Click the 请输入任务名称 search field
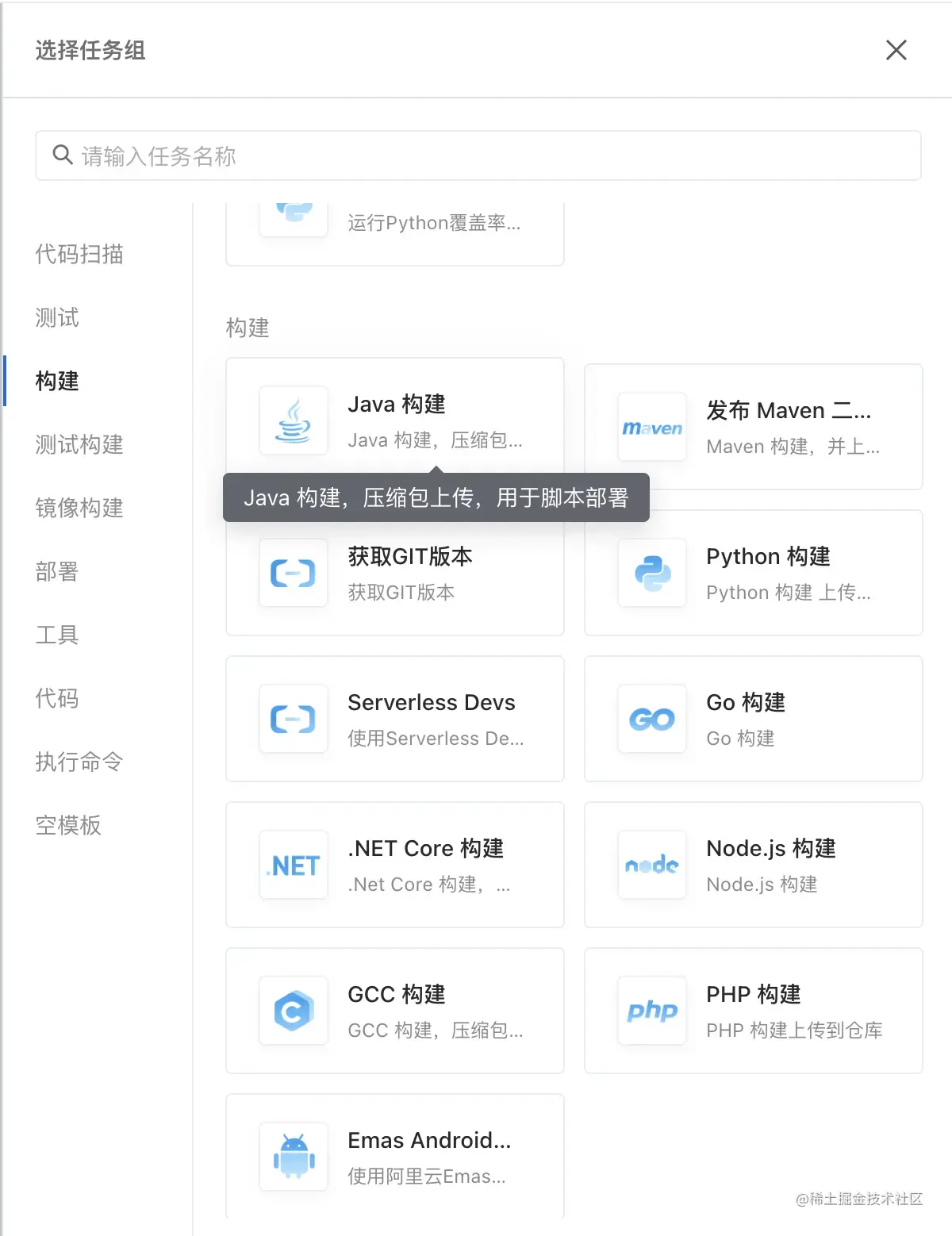The width and height of the screenshot is (952, 1236). pyautogui.click(x=476, y=155)
